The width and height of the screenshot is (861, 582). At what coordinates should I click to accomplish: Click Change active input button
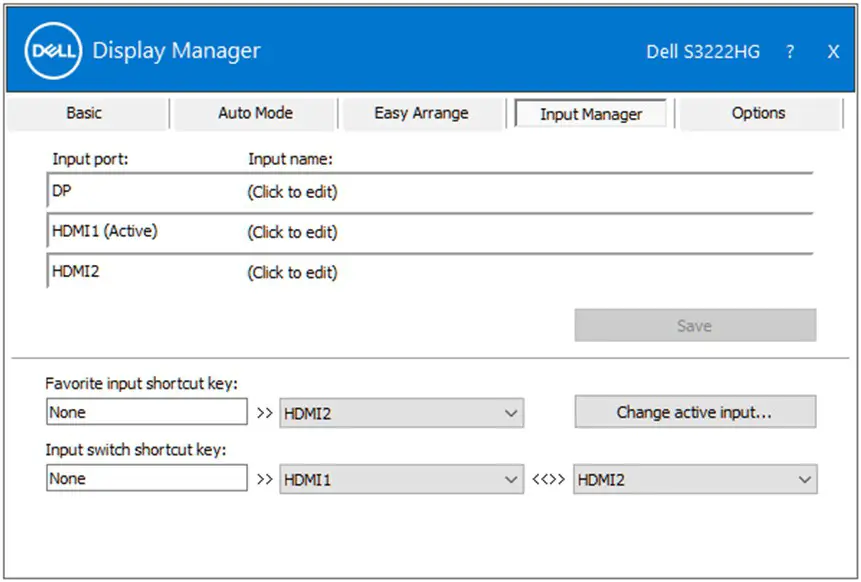[x=694, y=412]
